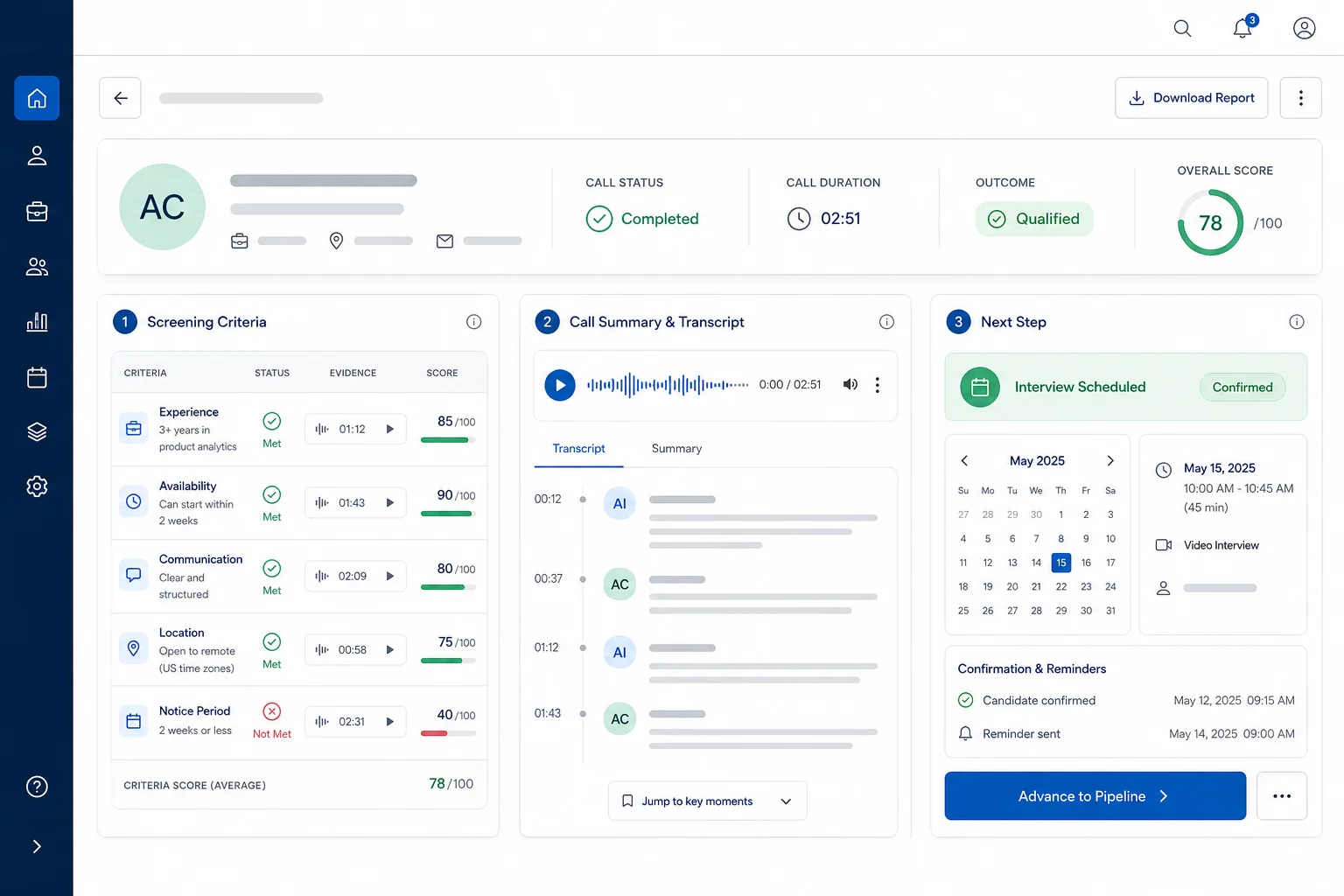Screen dimensions: 1344x896
Task: Play the call recording
Action: coord(560,385)
